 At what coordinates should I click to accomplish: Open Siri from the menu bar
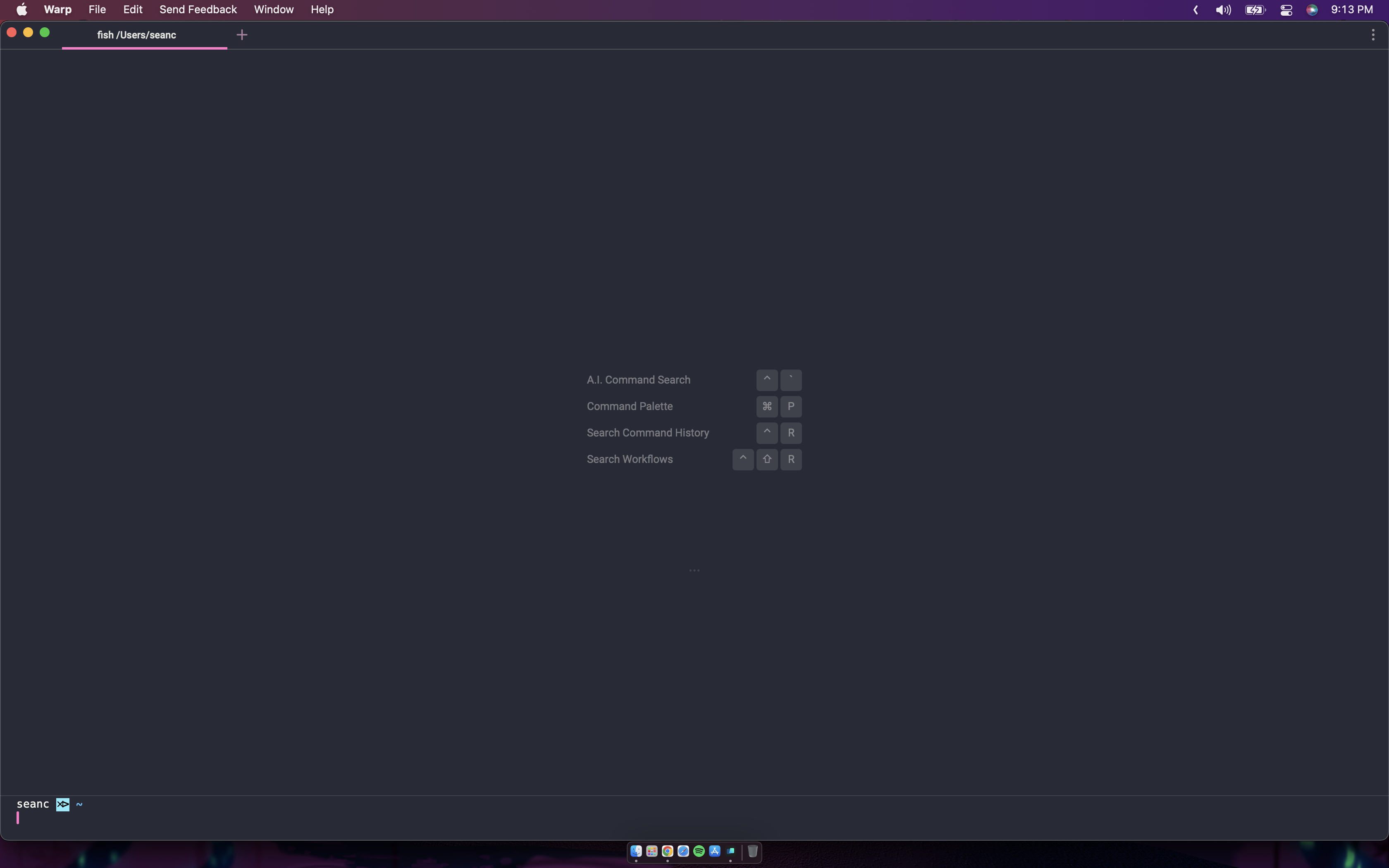[1312, 10]
